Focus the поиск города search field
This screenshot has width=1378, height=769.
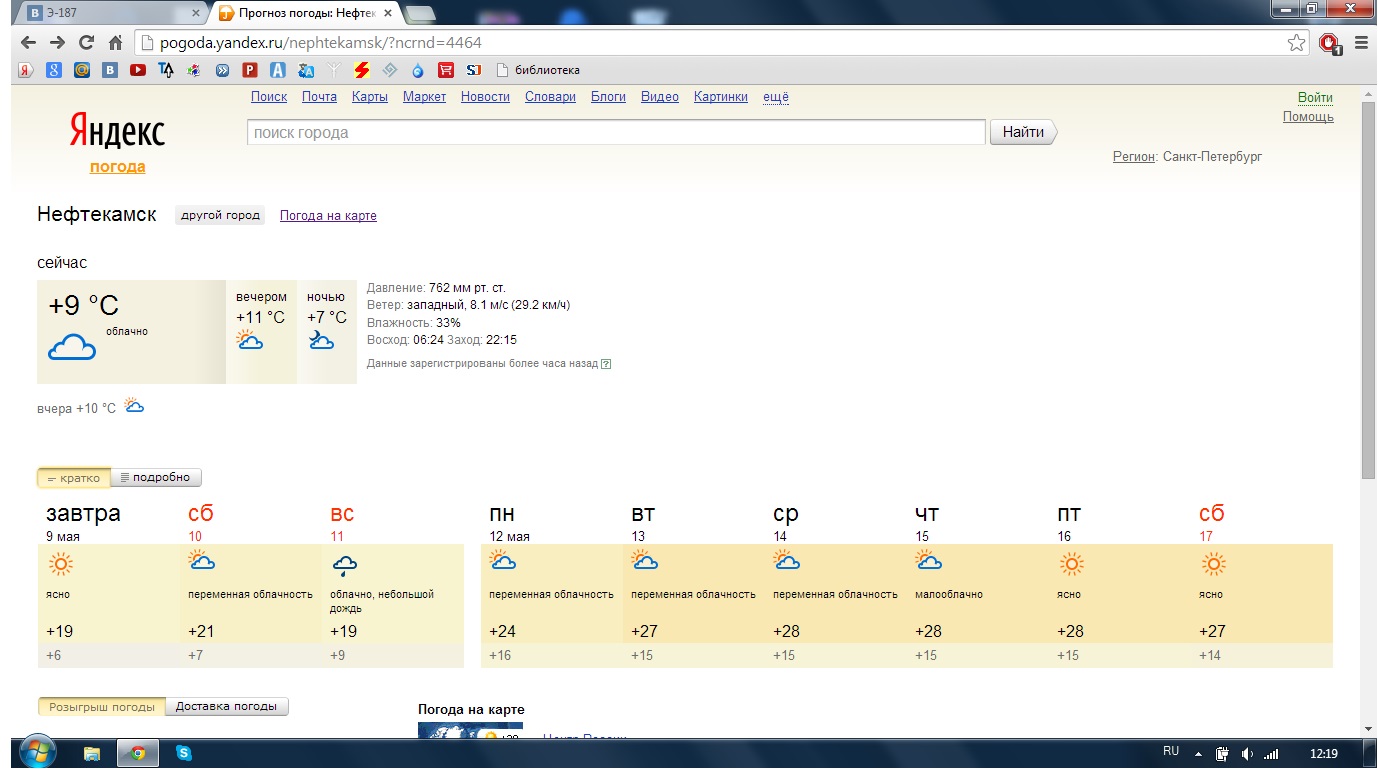[616, 132]
